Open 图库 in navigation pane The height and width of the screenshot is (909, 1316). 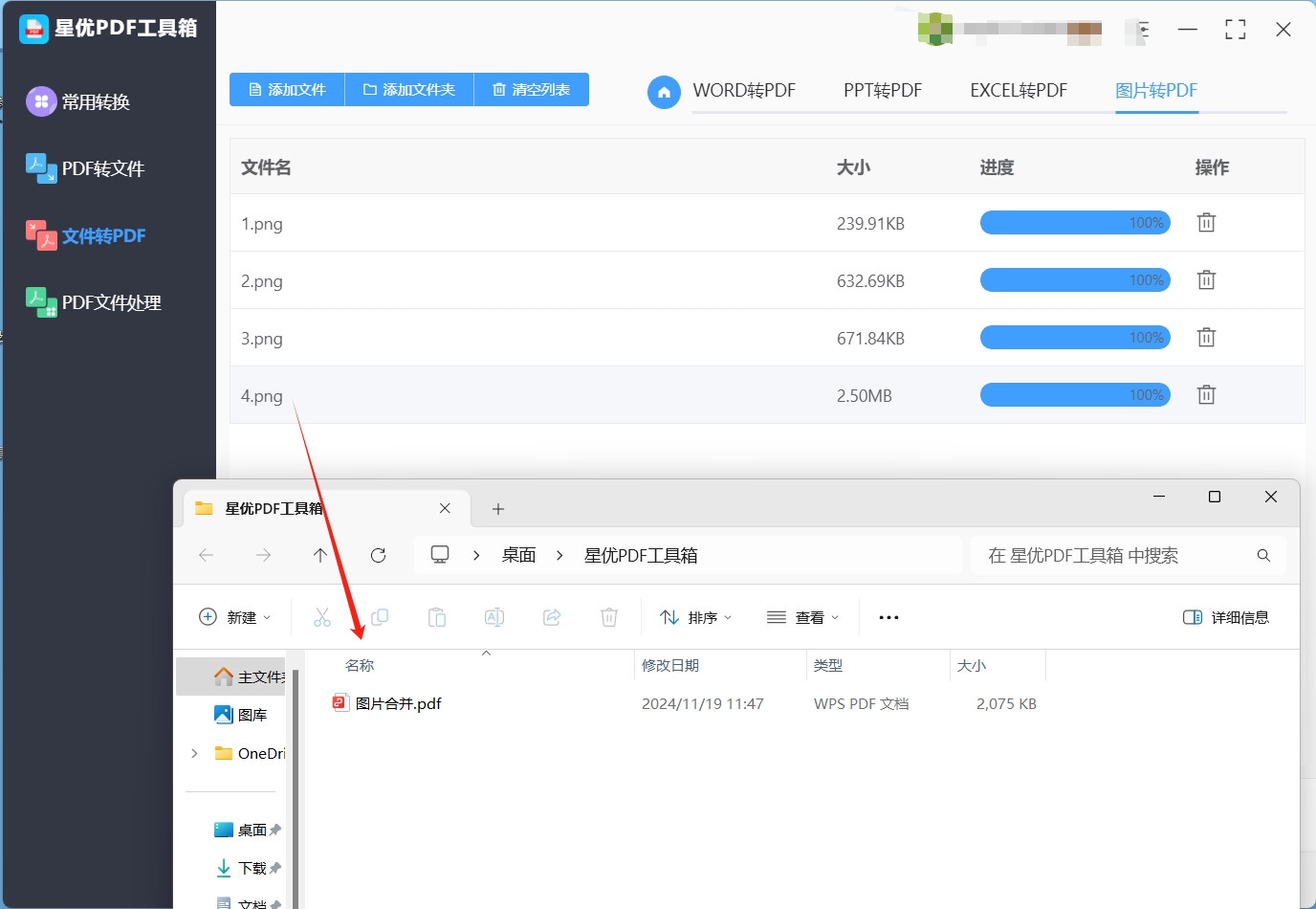pyautogui.click(x=241, y=715)
